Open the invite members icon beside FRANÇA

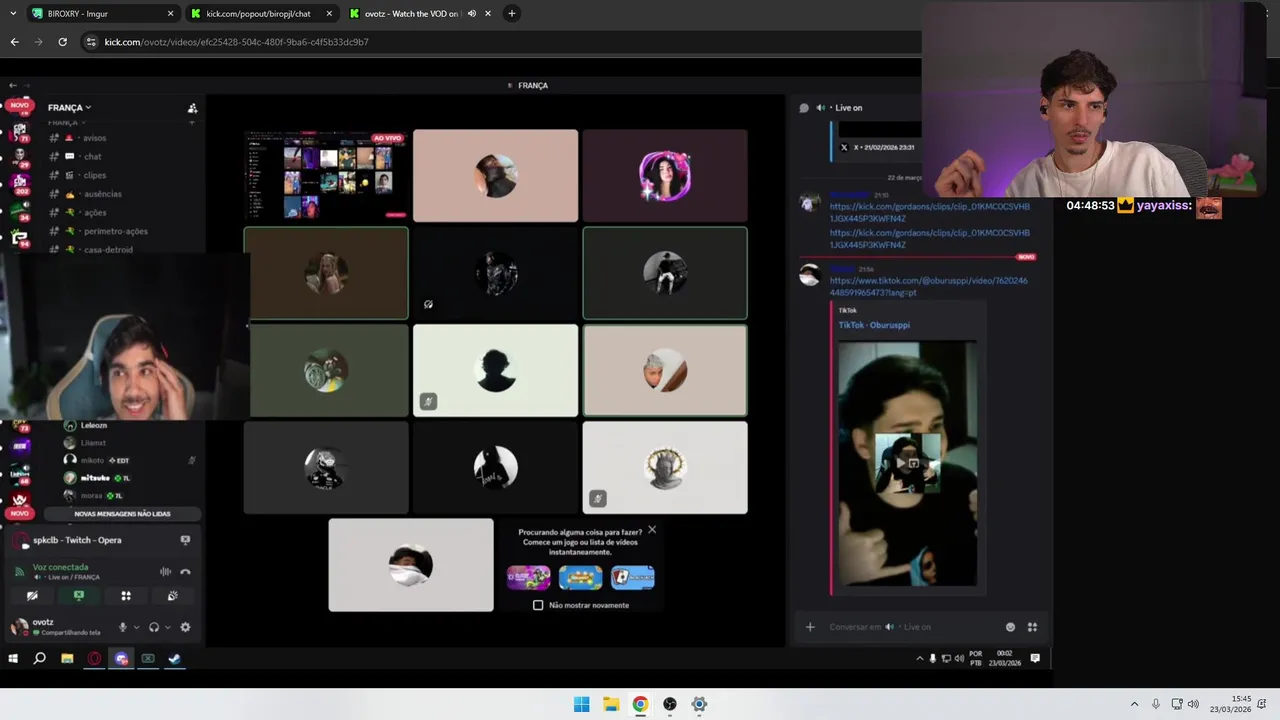point(192,108)
